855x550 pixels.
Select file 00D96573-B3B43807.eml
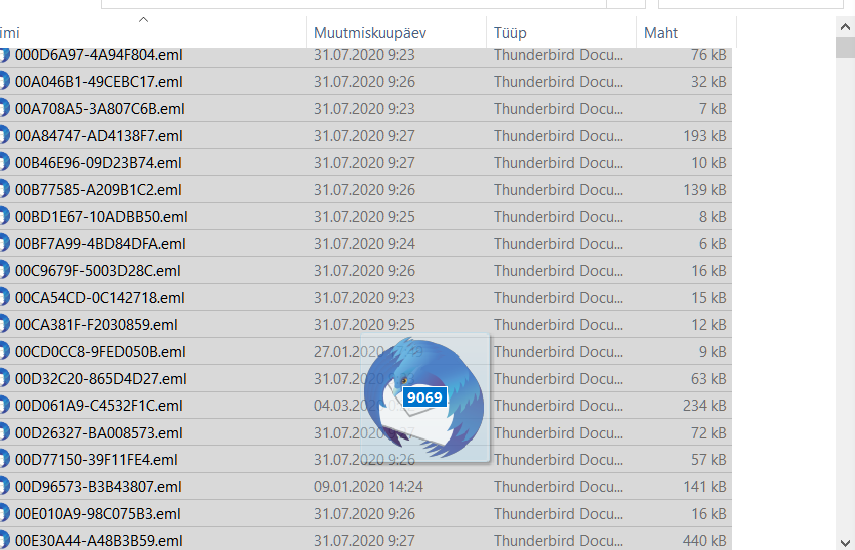[x=98, y=487]
